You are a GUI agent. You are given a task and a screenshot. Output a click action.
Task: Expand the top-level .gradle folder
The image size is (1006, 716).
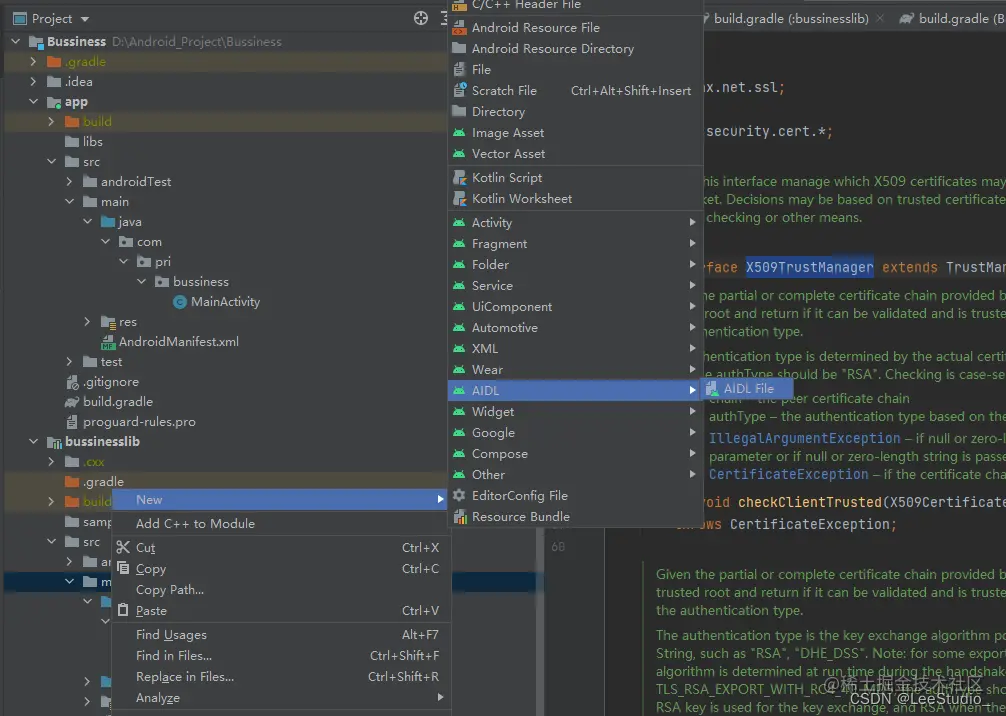coord(33,62)
